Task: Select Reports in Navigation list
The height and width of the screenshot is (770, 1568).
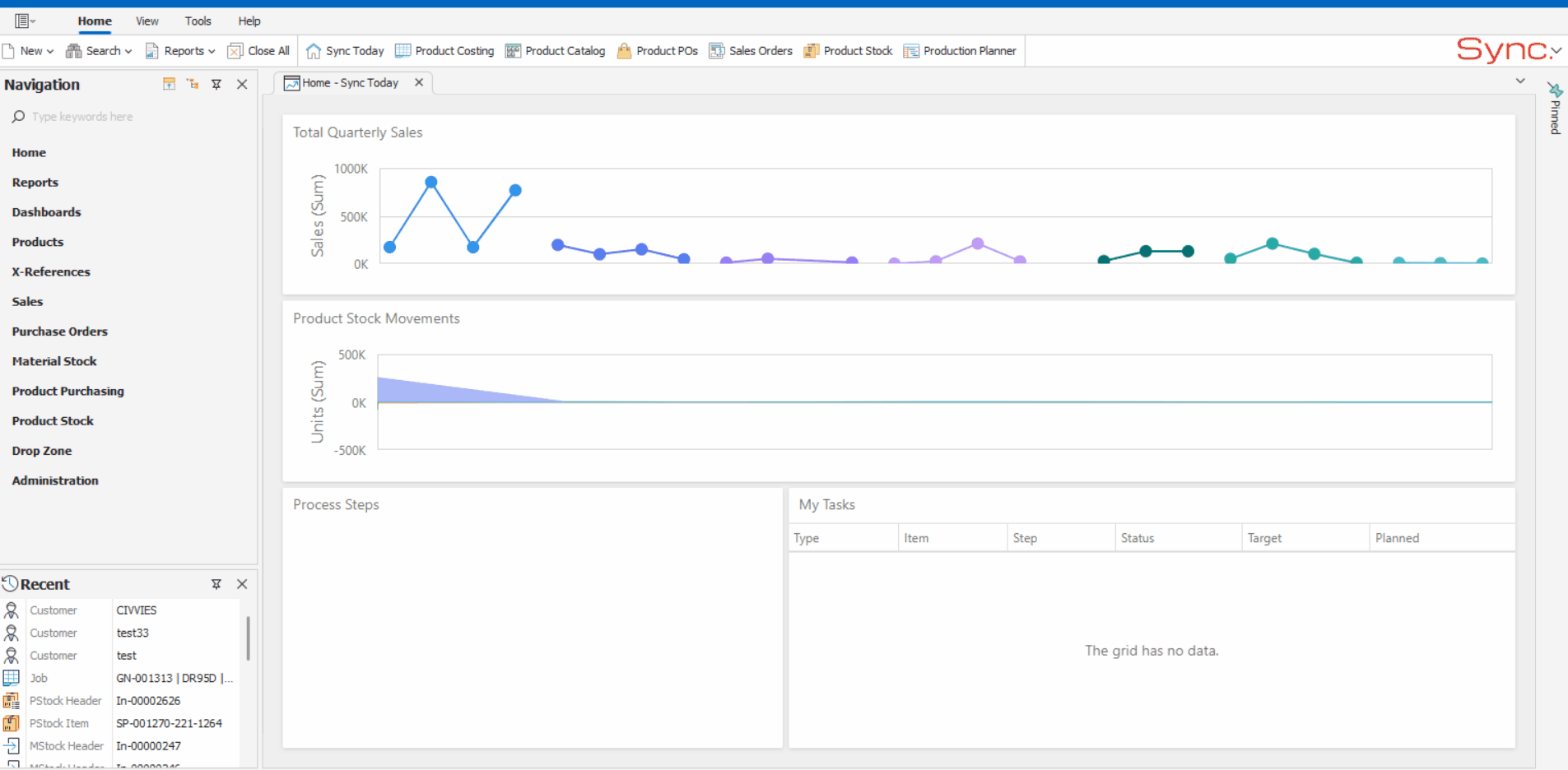Action: [35, 183]
